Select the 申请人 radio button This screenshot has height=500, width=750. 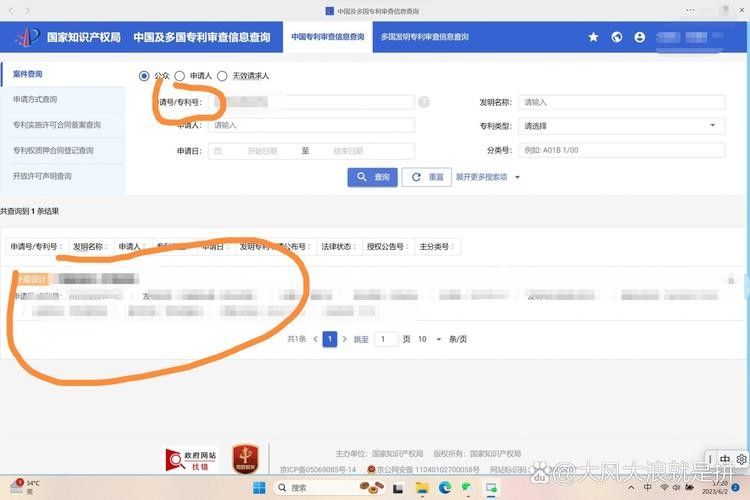pyautogui.click(x=179, y=76)
